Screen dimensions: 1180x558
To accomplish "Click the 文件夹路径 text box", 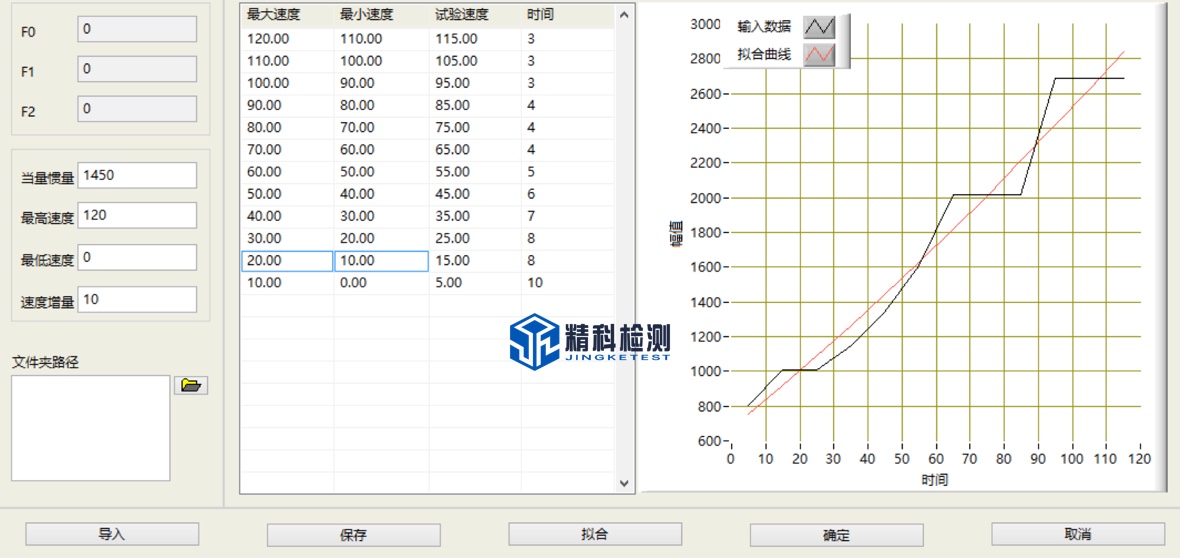I will pos(90,428).
